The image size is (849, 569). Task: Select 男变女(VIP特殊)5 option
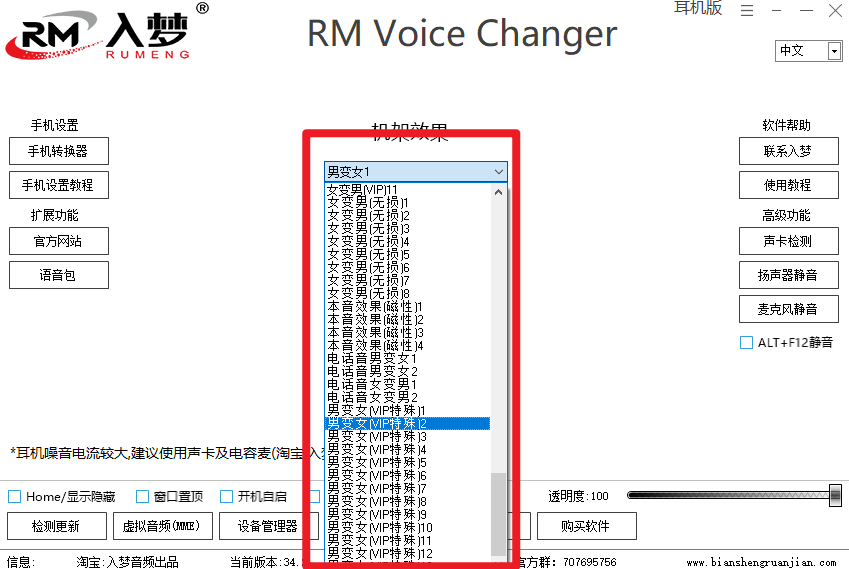[x=408, y=462]
